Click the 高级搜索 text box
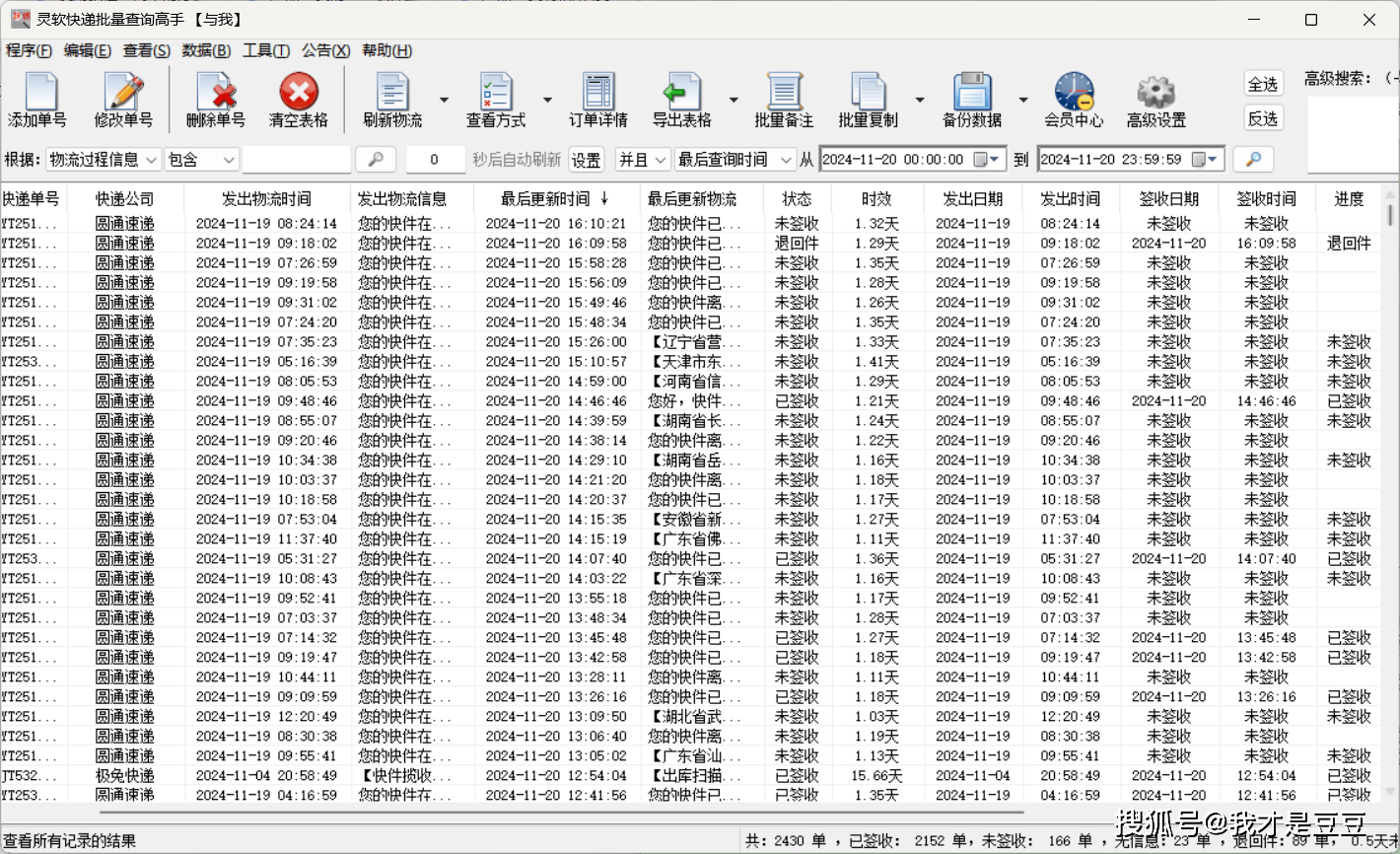Viewport: 1400px width, 854px height. click(x=1353, y=135)
